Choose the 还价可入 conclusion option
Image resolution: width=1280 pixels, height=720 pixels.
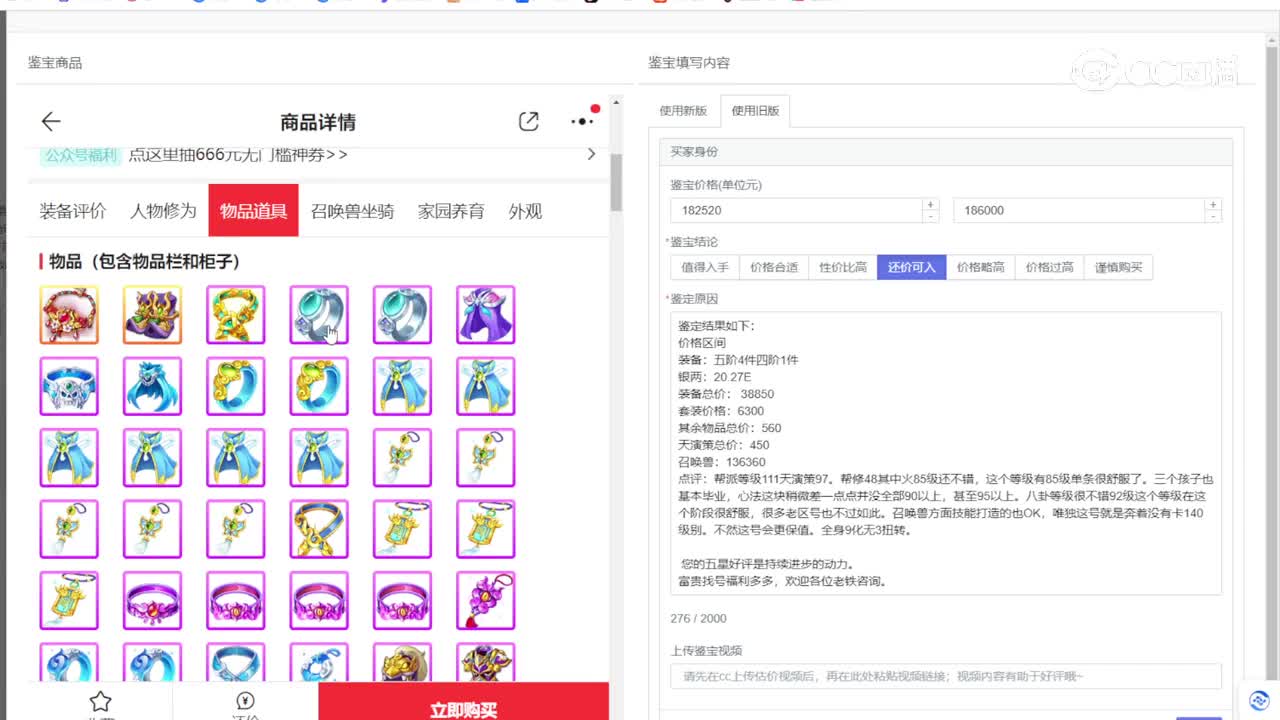(x=912, y=267)
